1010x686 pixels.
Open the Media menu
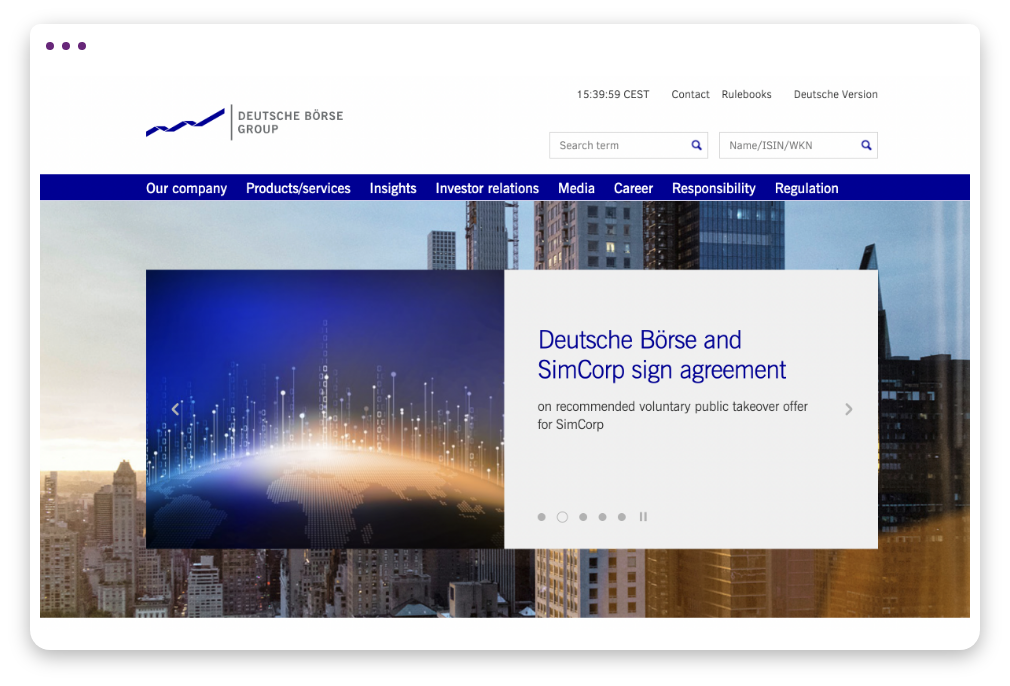click(576, 188)
